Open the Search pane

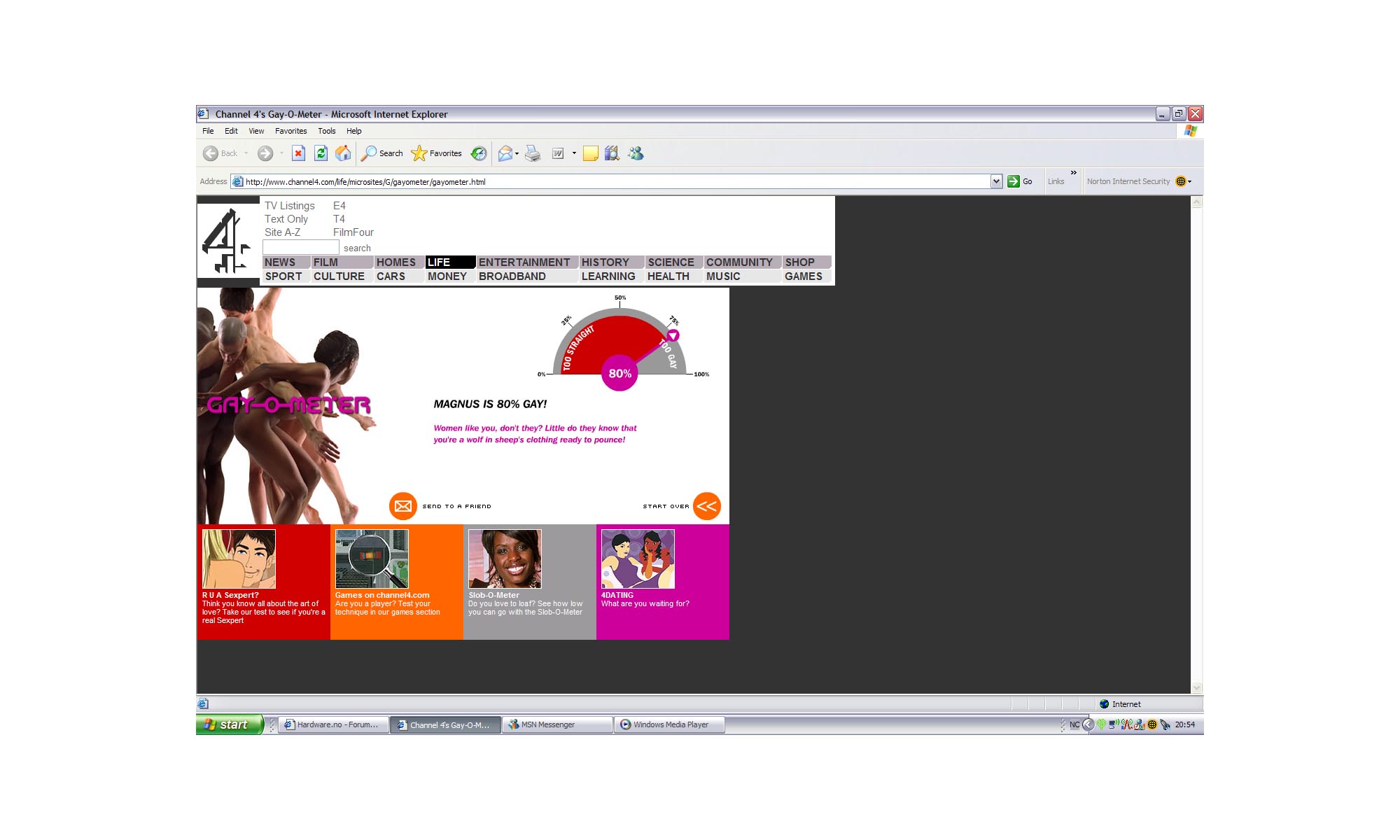pyautogui.click(x=382, y=153)
